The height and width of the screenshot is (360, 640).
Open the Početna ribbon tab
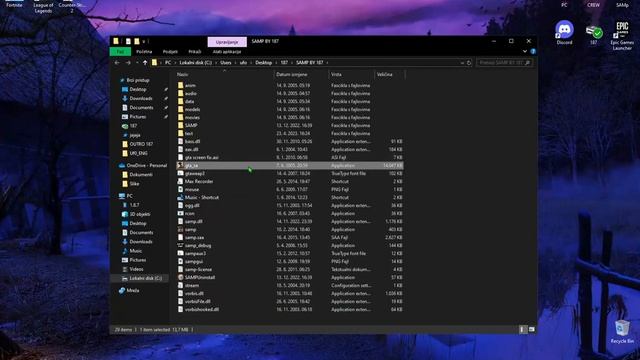[144, 52]
